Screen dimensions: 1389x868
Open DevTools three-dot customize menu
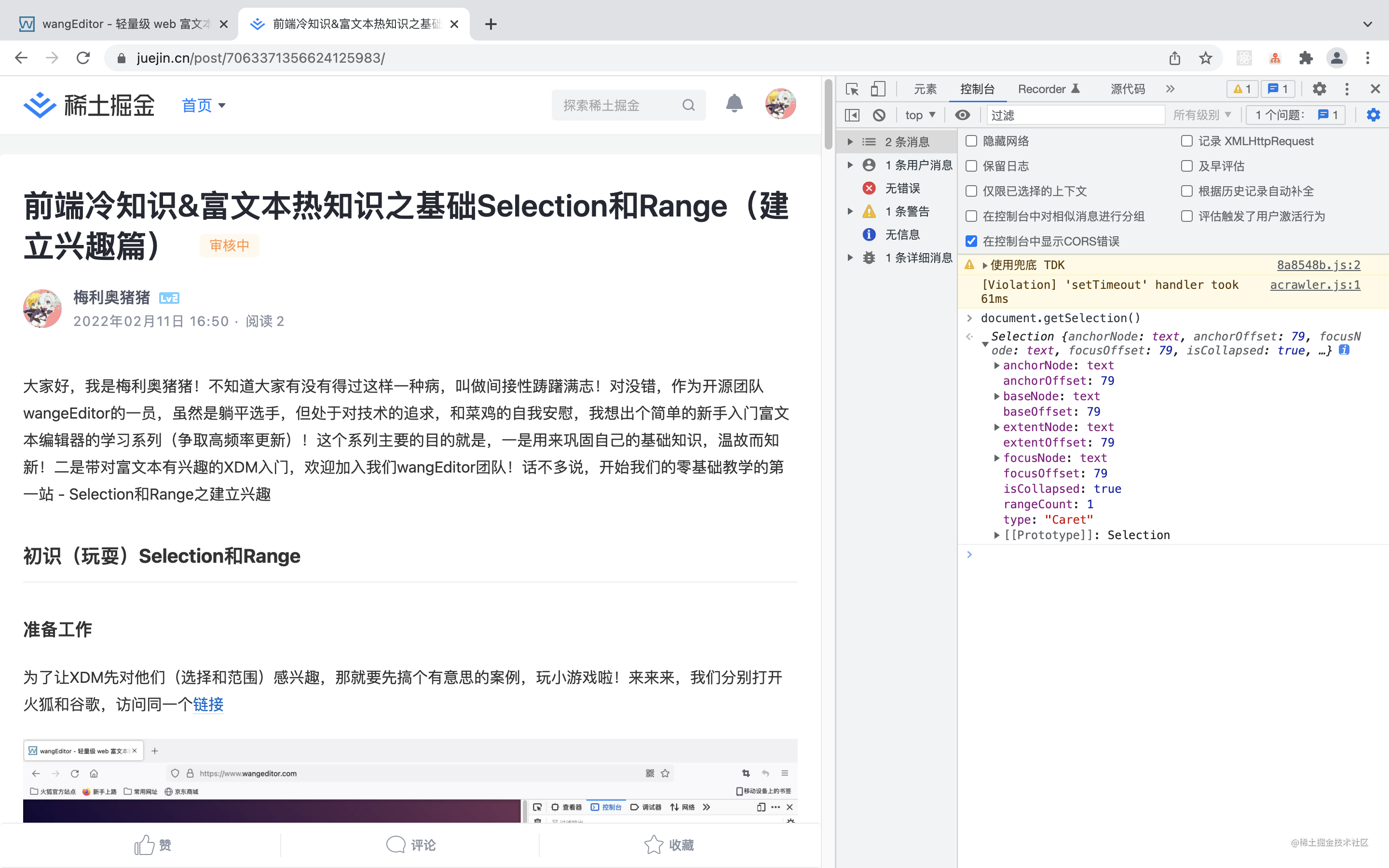point(1347,89)
